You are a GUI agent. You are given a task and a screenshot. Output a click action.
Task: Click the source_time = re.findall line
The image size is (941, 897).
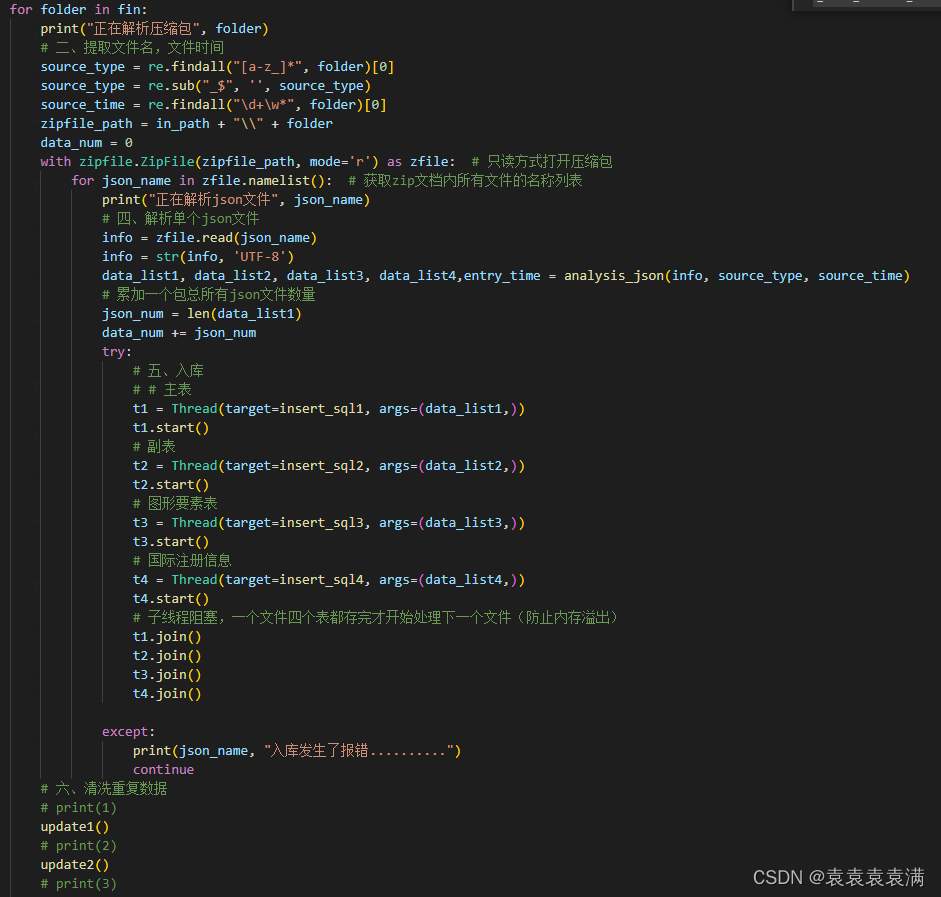click(x=214, y=104)
